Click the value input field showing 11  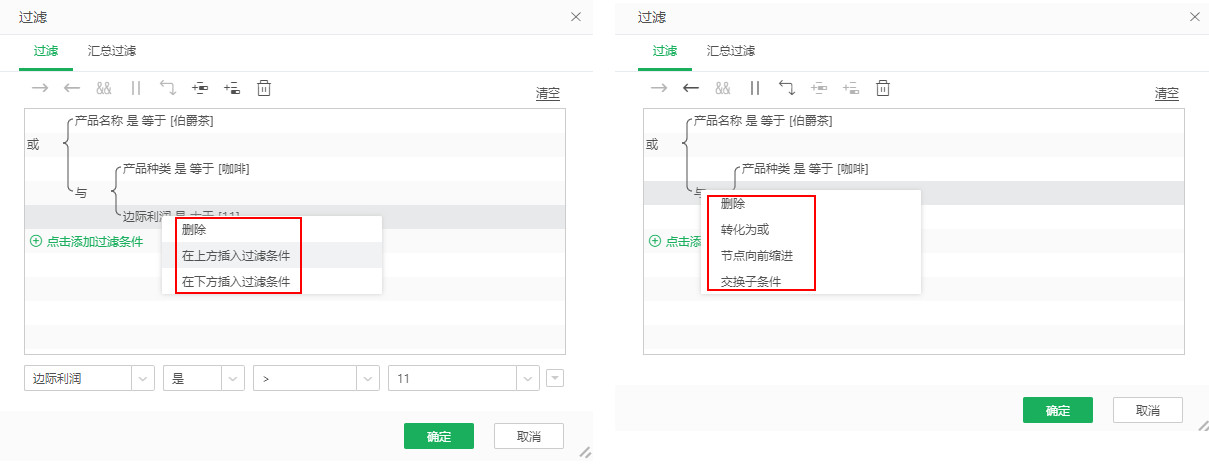click(453, 378)
